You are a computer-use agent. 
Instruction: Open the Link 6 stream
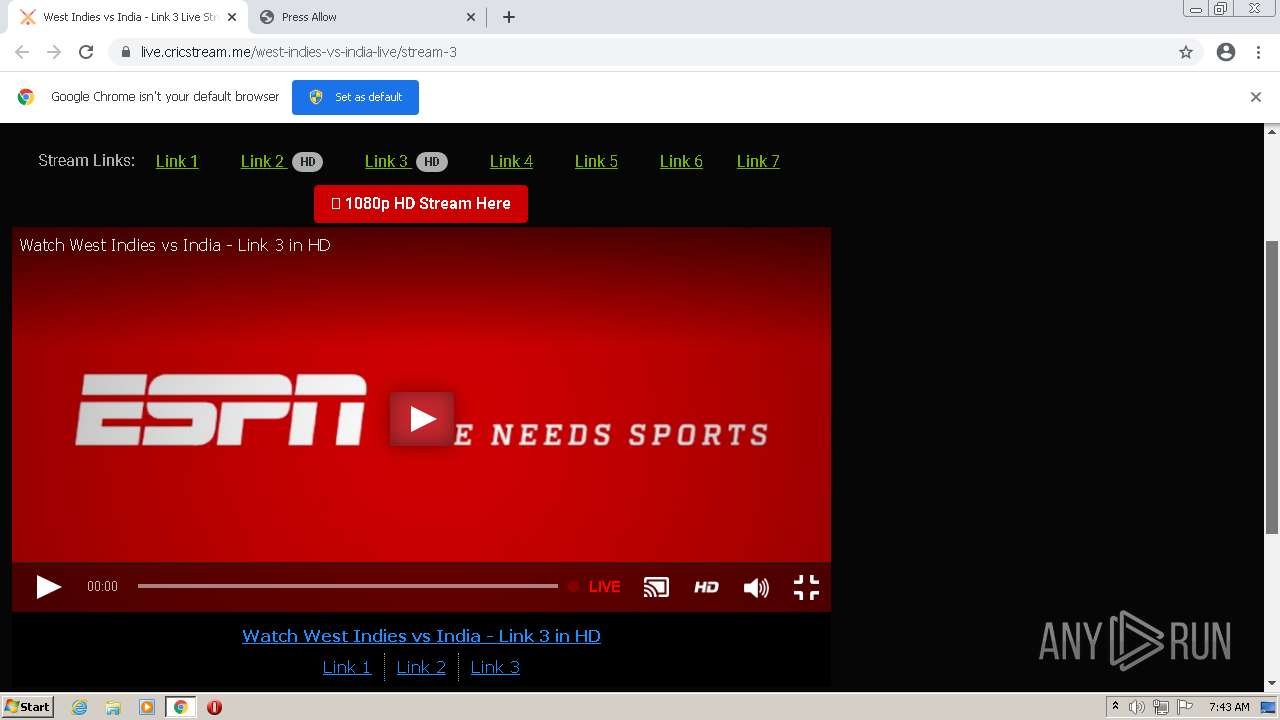point(681,161)
